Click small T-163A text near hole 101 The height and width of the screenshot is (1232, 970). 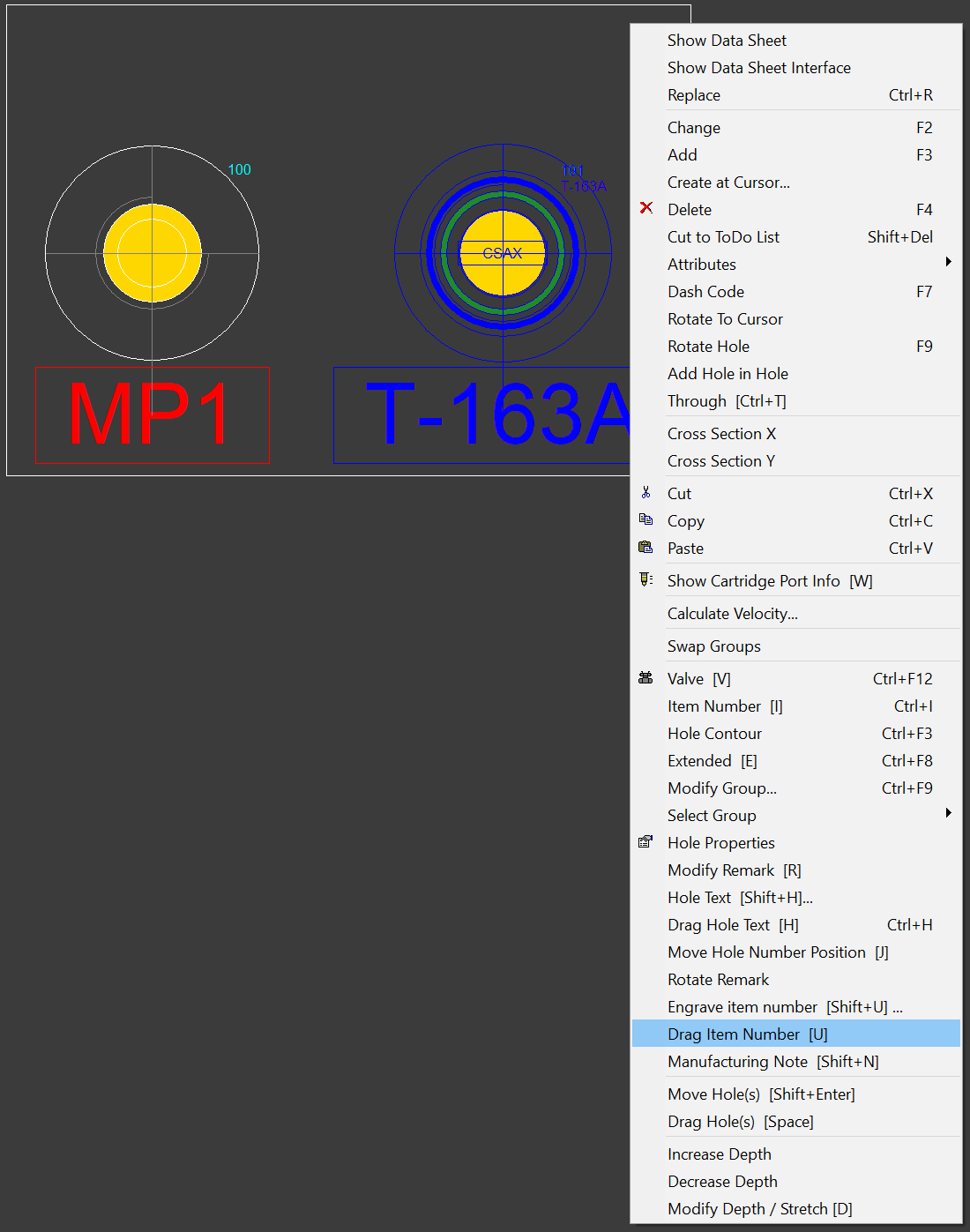584,186
